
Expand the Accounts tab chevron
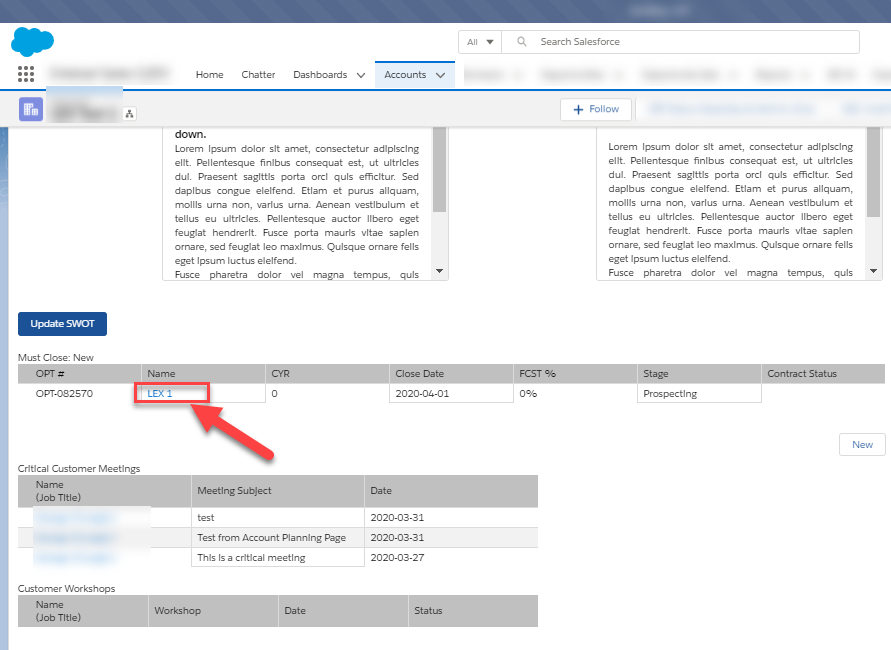pyautogui.click(x=440, y=75)
